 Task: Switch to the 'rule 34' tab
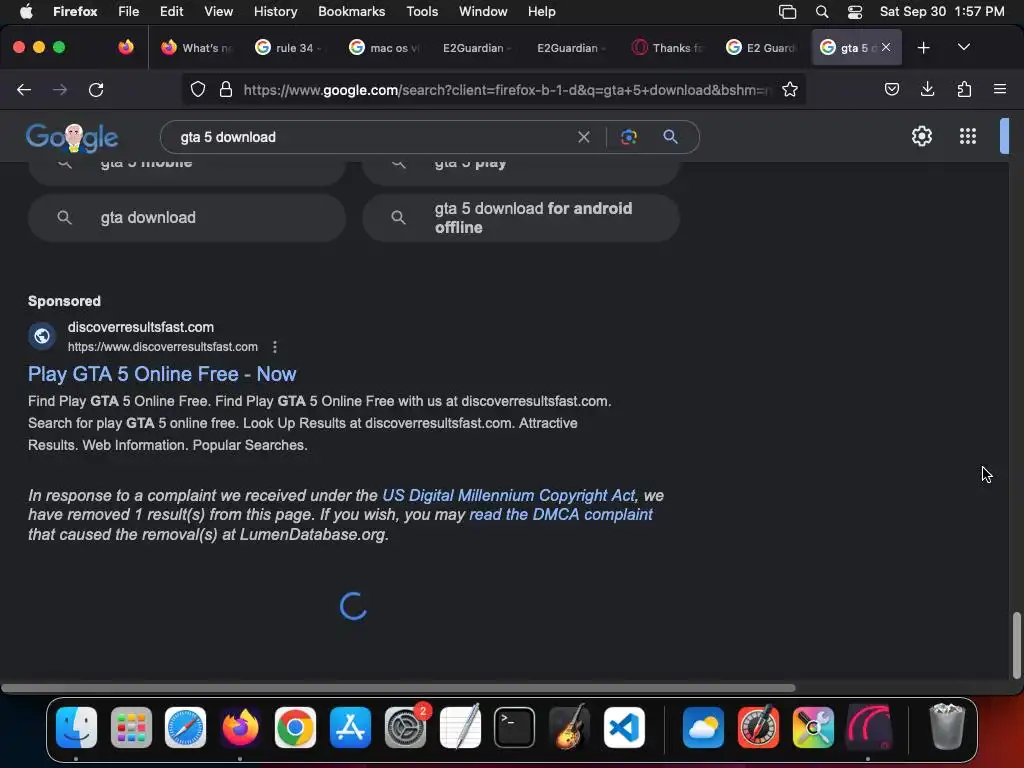click(x=289, y=48)
